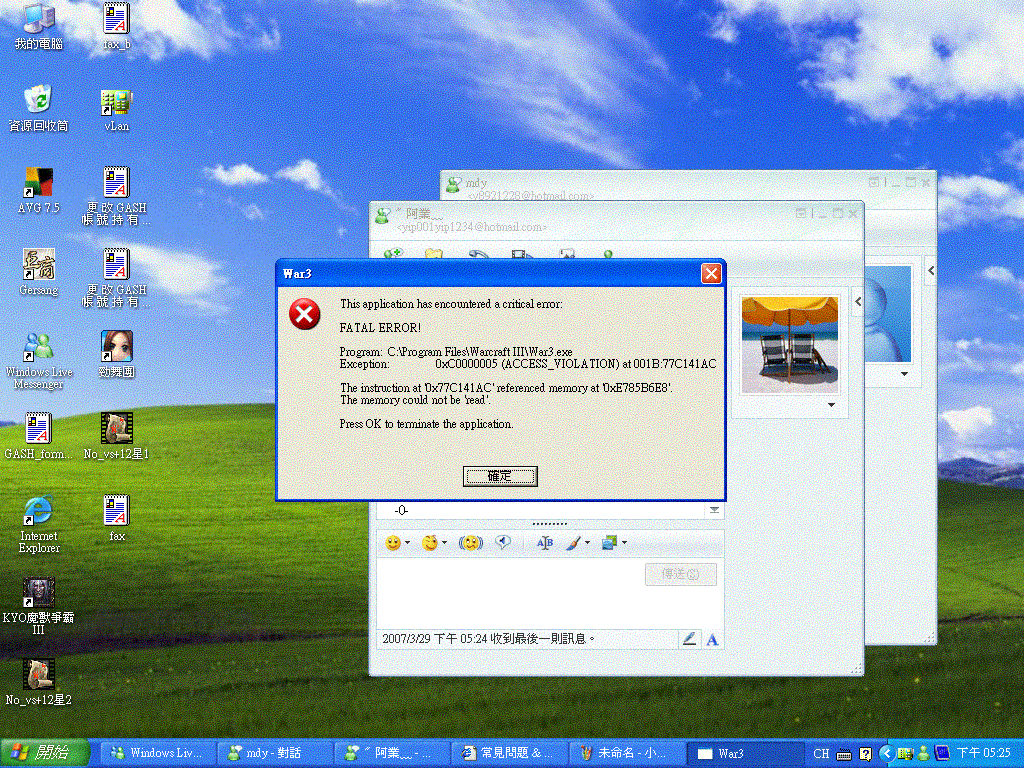The height and width of the screenshot is (768, 1024).
Task: Open the picture pack icon in chat toolbar
Action: [x=609, y=543]
